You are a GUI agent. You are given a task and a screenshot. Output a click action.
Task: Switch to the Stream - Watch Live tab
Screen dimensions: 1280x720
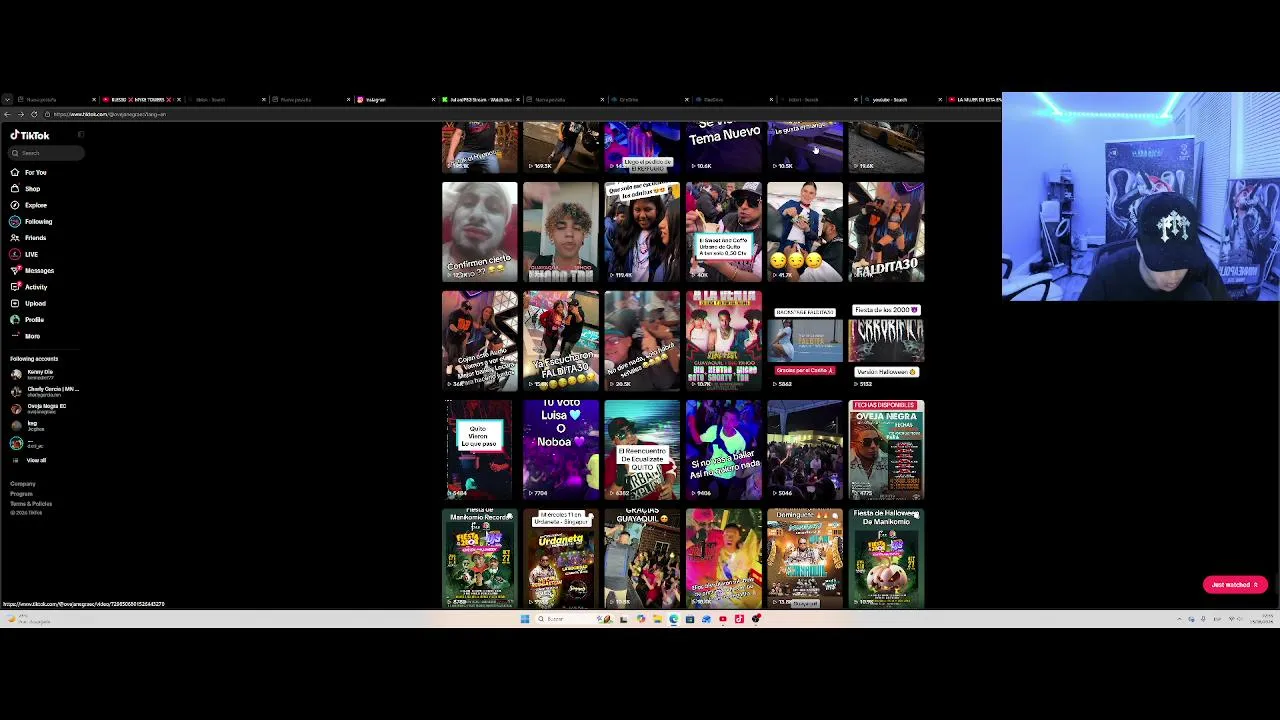tap(479, 100)
